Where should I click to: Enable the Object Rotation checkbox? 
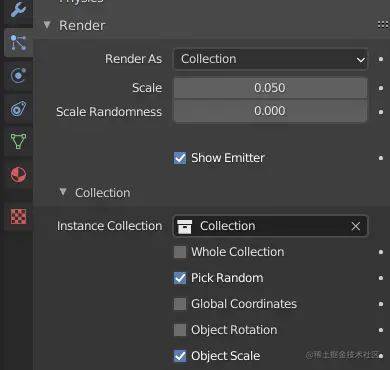tap(180, 330)
